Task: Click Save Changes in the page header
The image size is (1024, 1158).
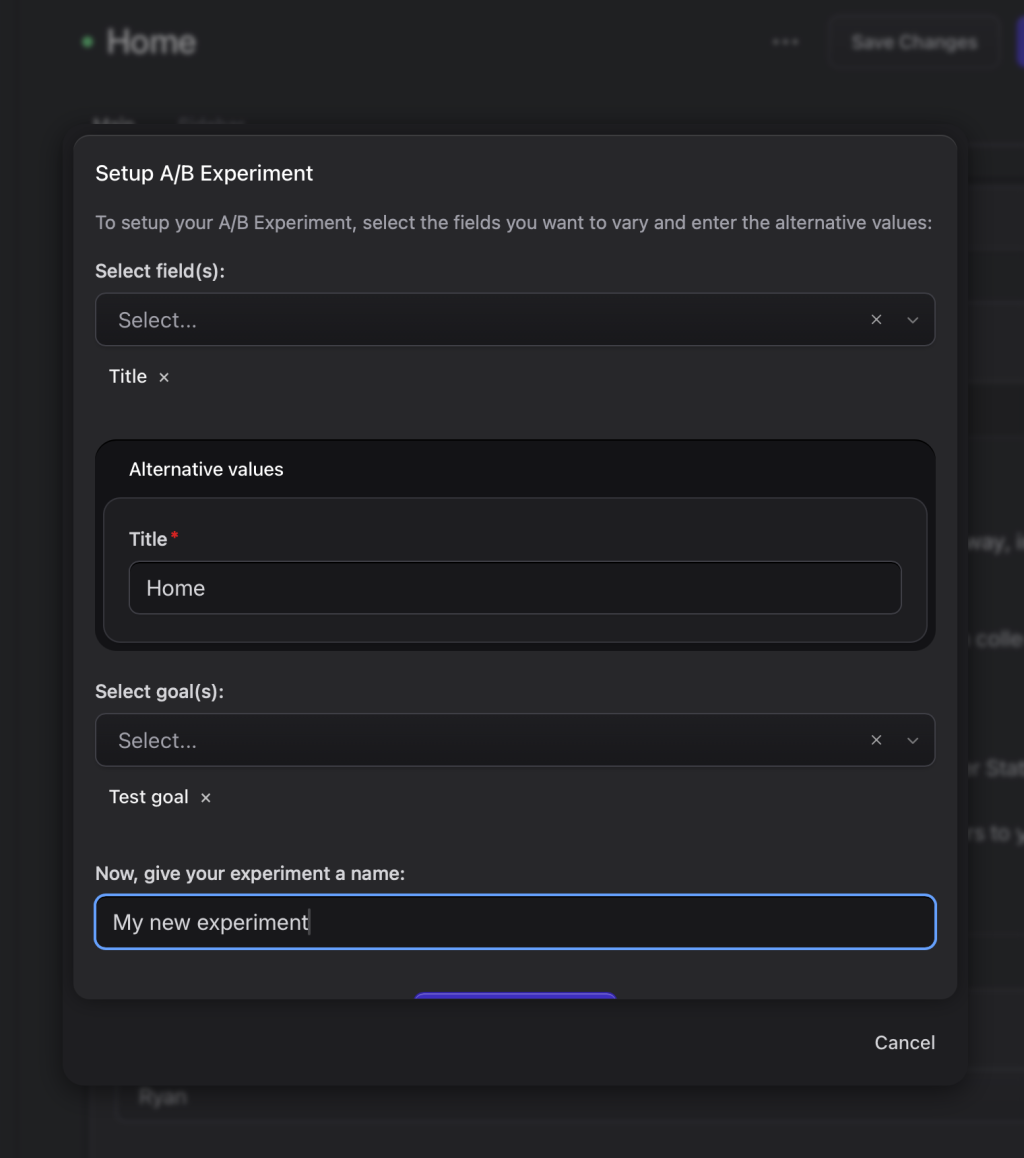Action: 914,42
